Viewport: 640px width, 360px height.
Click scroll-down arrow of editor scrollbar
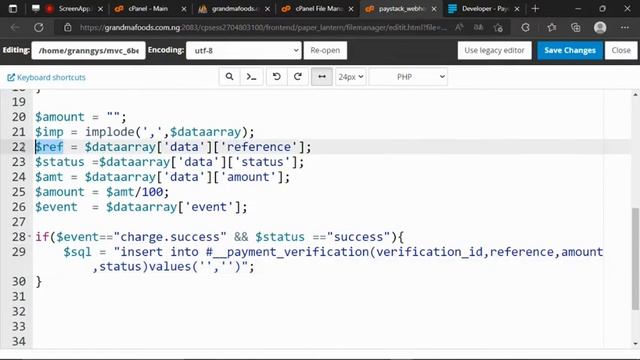635,344
